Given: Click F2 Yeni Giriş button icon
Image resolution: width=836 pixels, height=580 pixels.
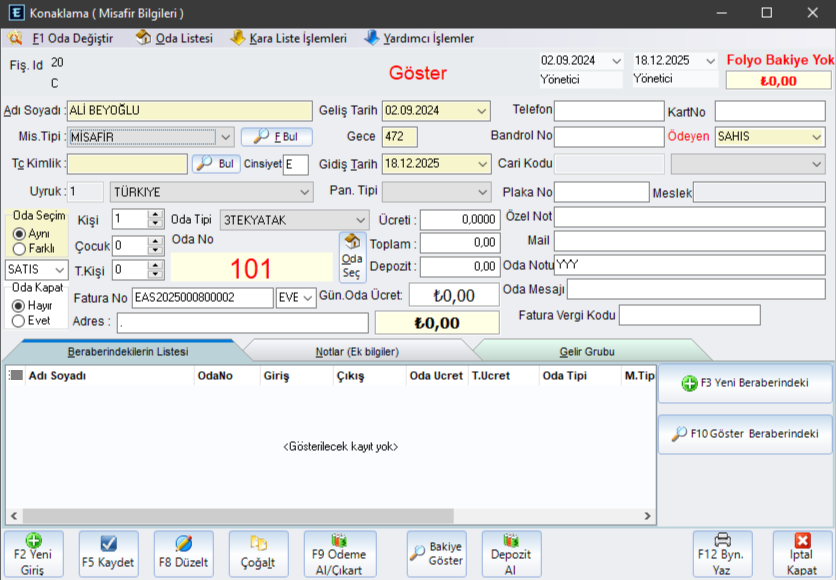Looking at the screenshot, I should (x=33, y=541).
